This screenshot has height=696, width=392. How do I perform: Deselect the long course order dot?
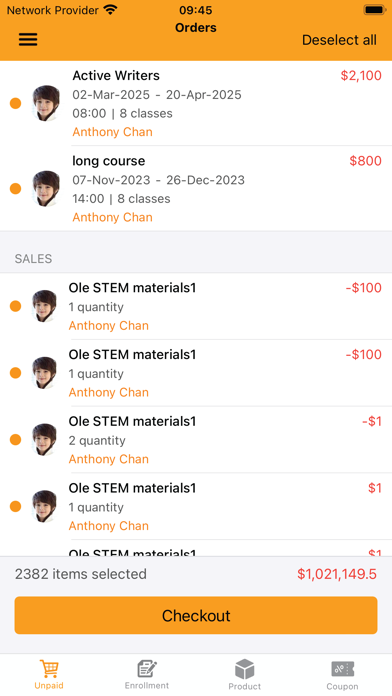pyautogui.click(x=16, y=189)
